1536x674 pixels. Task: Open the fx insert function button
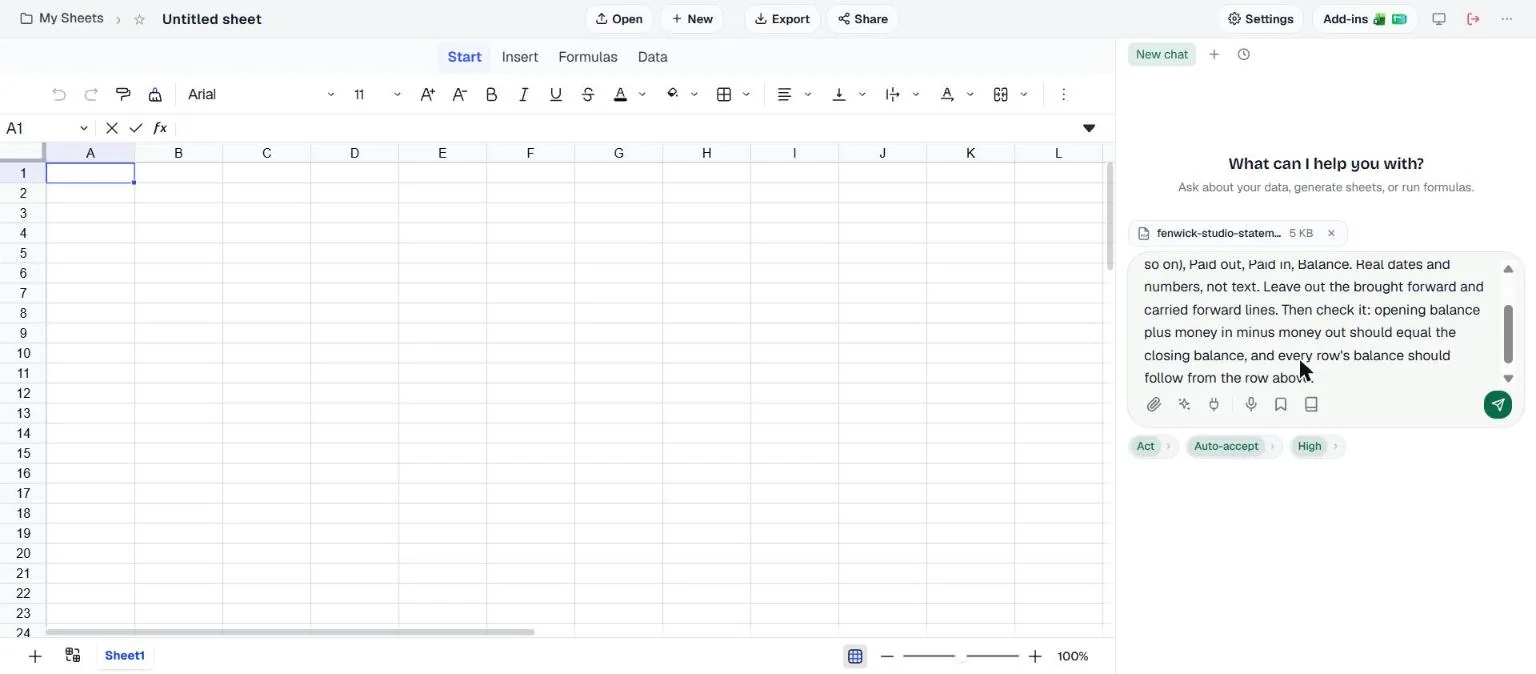pyautogui.click(x=160, y=128)
